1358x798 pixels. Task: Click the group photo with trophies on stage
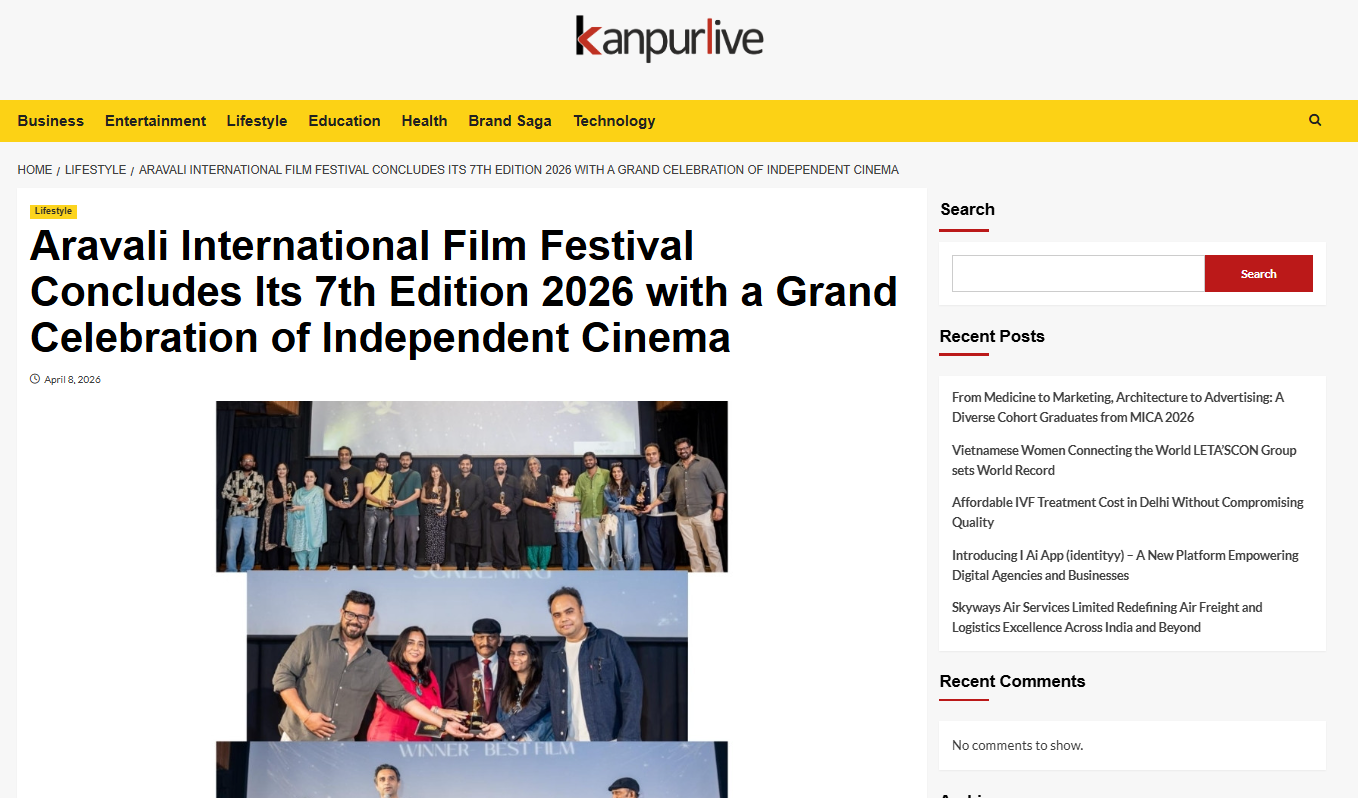coord(471,486)
